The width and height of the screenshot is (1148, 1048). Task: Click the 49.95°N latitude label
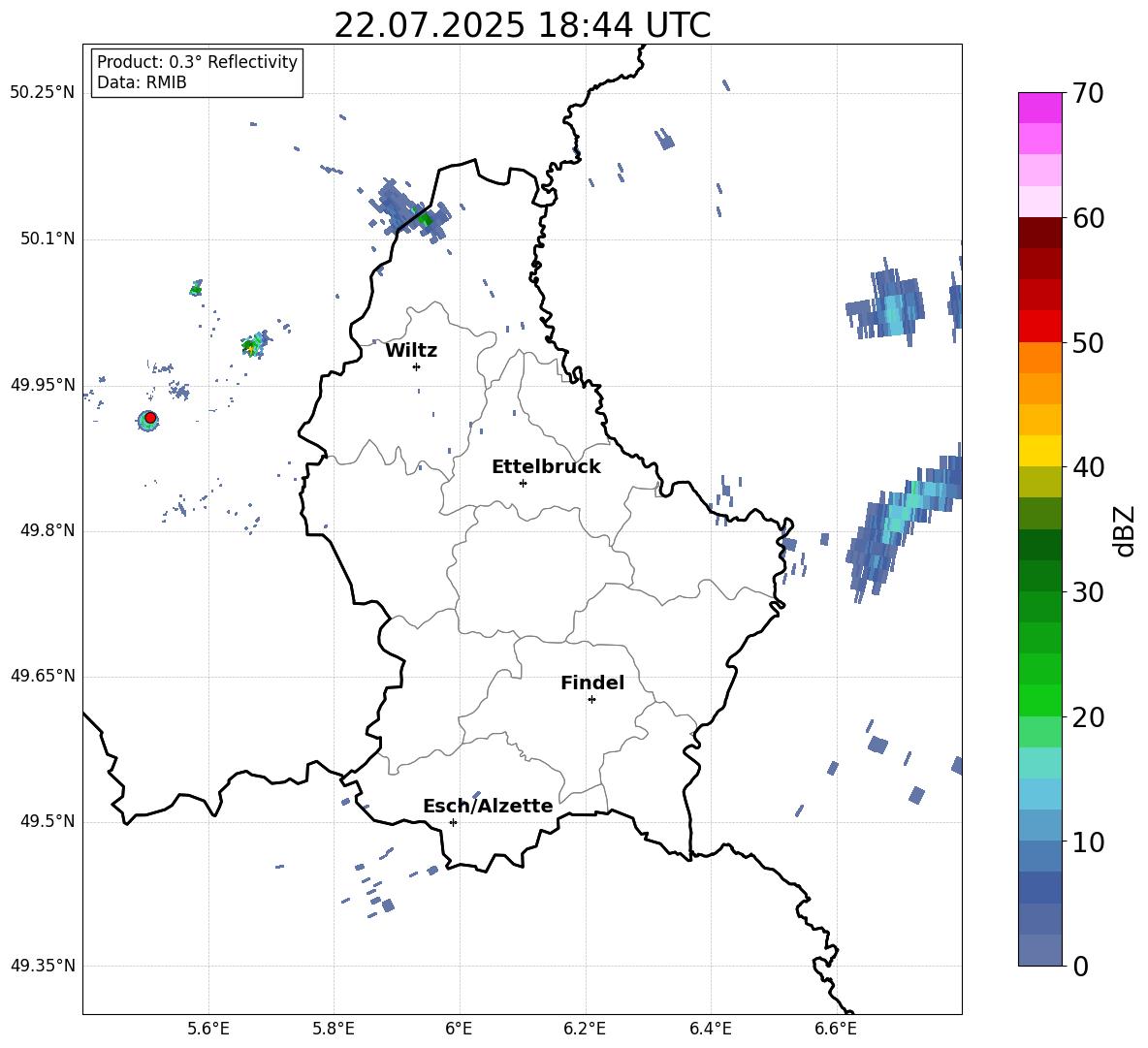coord(43,384)
